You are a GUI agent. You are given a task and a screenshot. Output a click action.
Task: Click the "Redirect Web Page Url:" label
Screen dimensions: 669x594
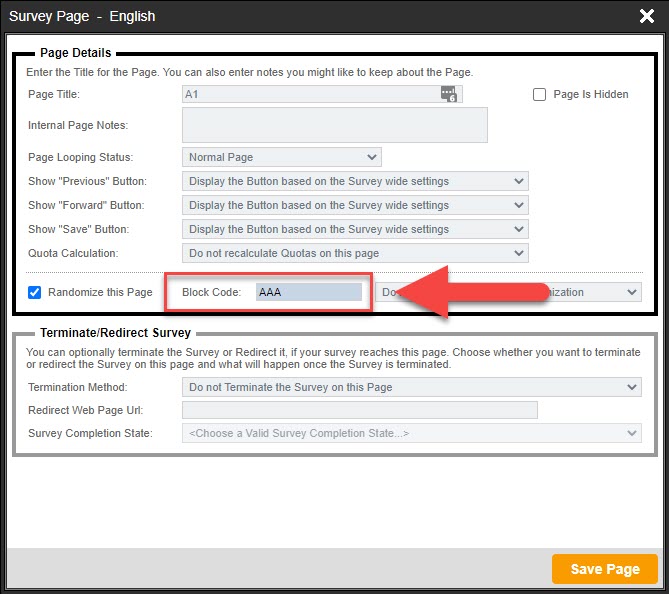(x=86, y=410)
